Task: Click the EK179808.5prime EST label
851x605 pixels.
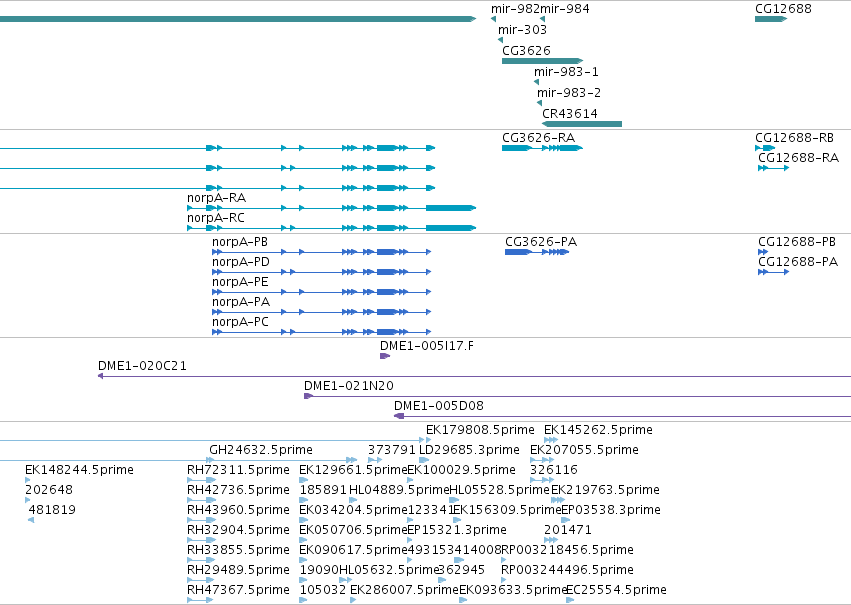Action: [480, 430]
